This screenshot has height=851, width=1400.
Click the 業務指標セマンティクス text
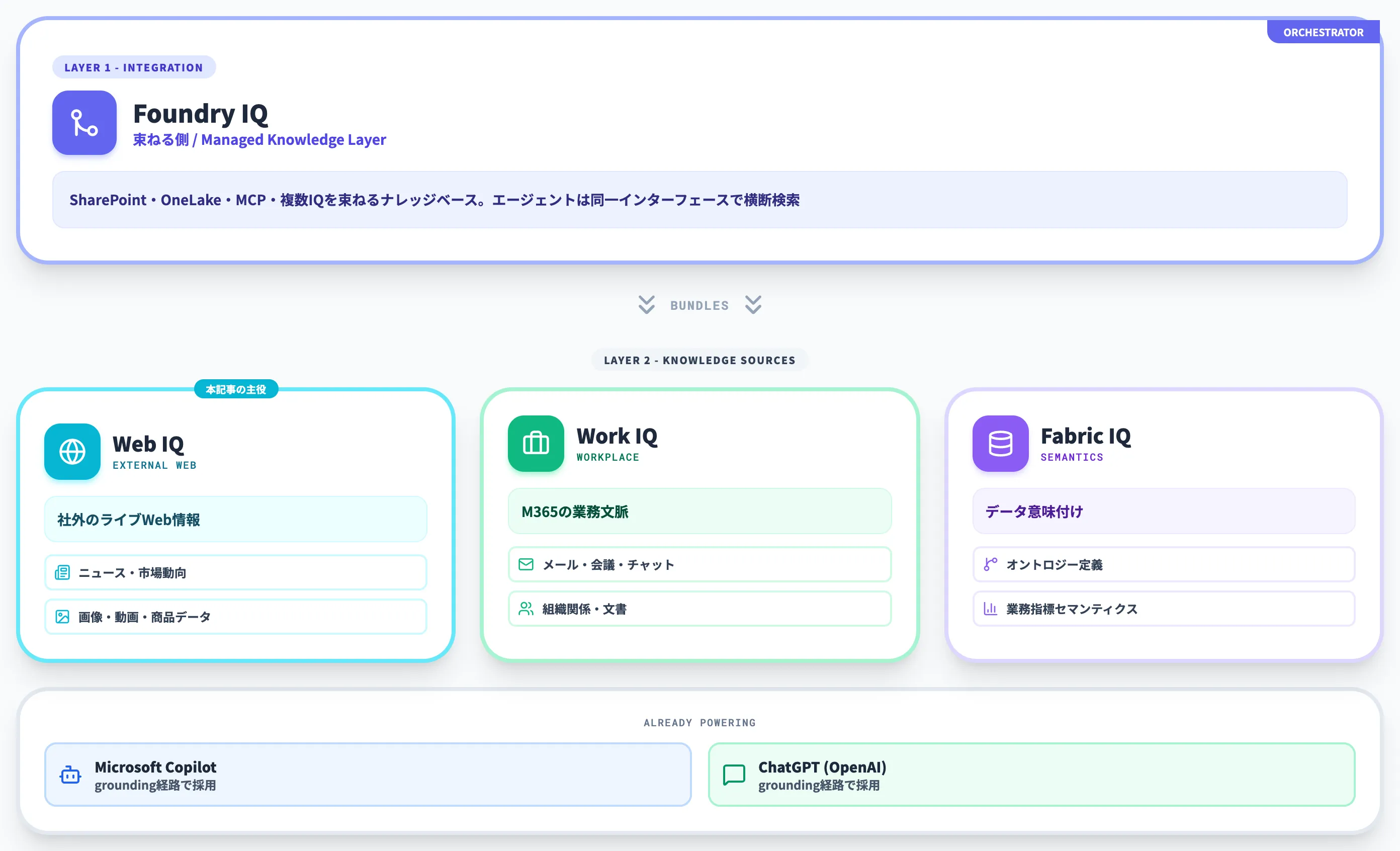tap(1072, 609)
